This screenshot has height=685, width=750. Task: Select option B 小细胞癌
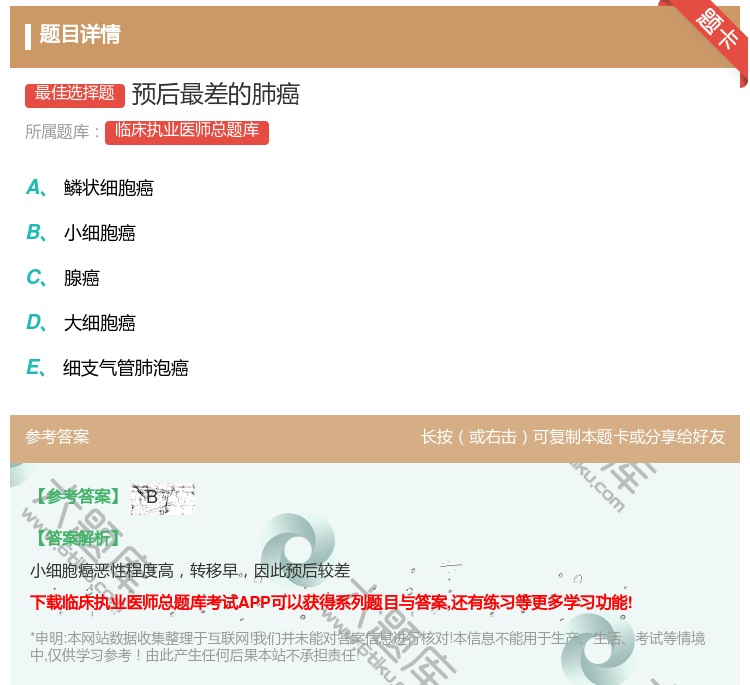pyautogui.click(x=81, y=233)
